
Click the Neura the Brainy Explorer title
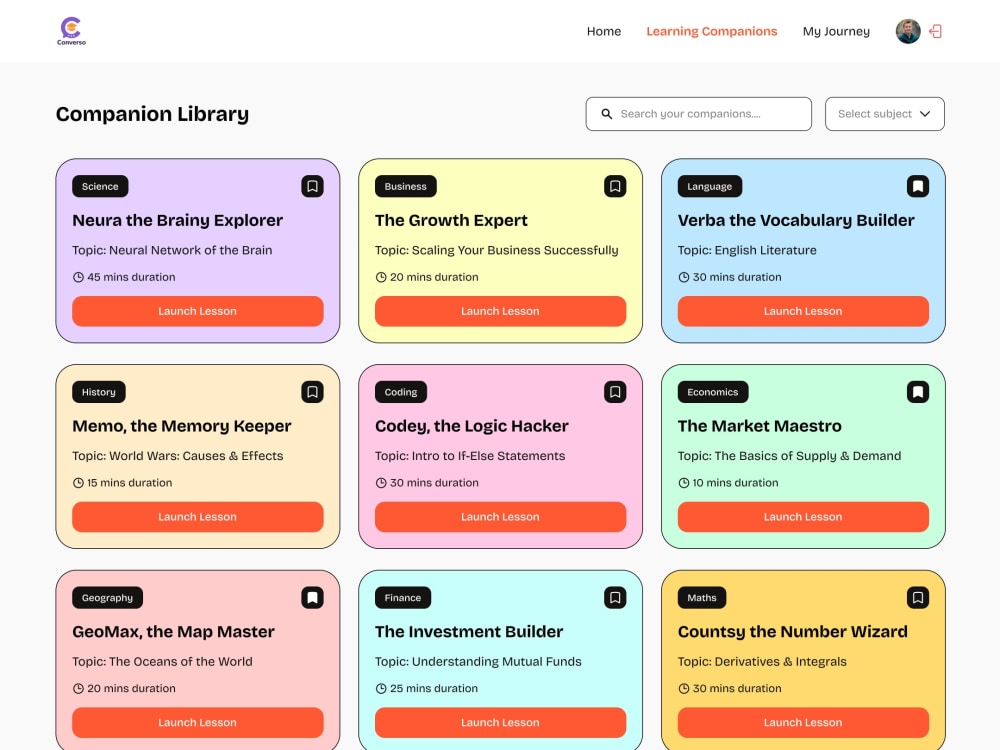coord(177,221)
